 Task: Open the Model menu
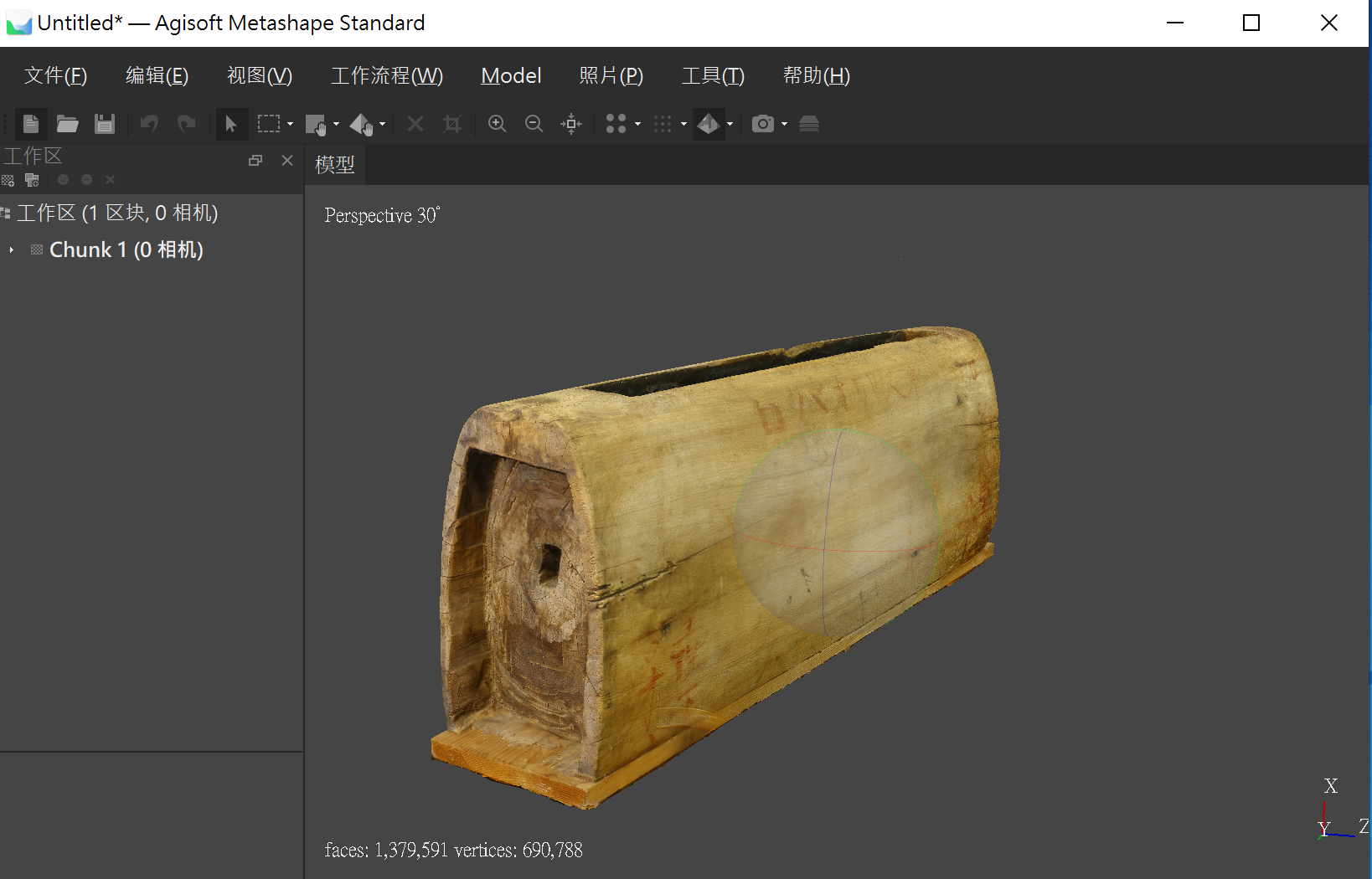pos(511,76)
